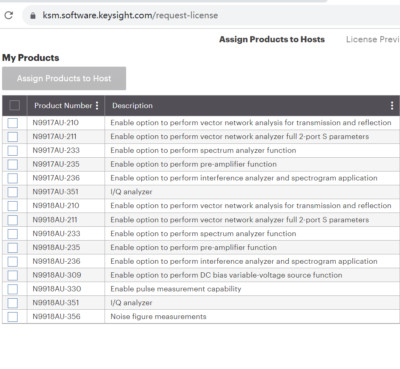
Task: Check the box for N9918AU-211
Action: point(13,220)
